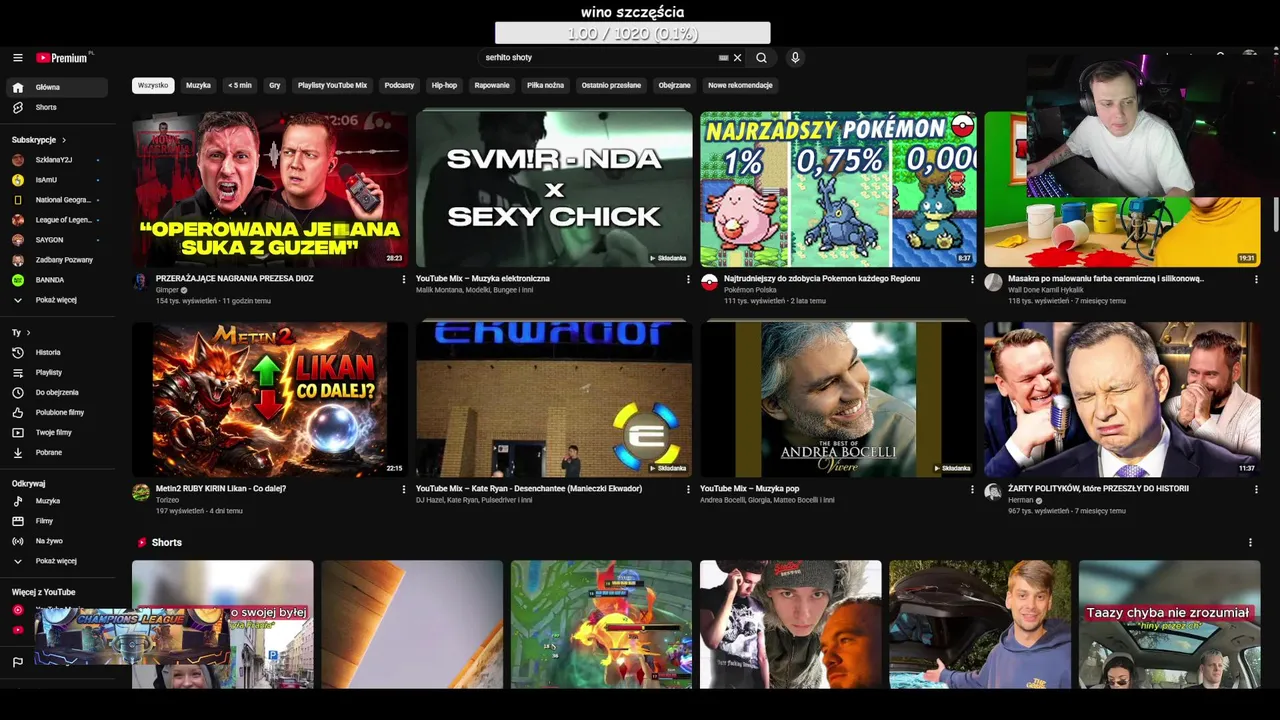Screen dimensions: 1280x720
Task: Open Pobrane downloads in sidebar
Action: (59, 452)
